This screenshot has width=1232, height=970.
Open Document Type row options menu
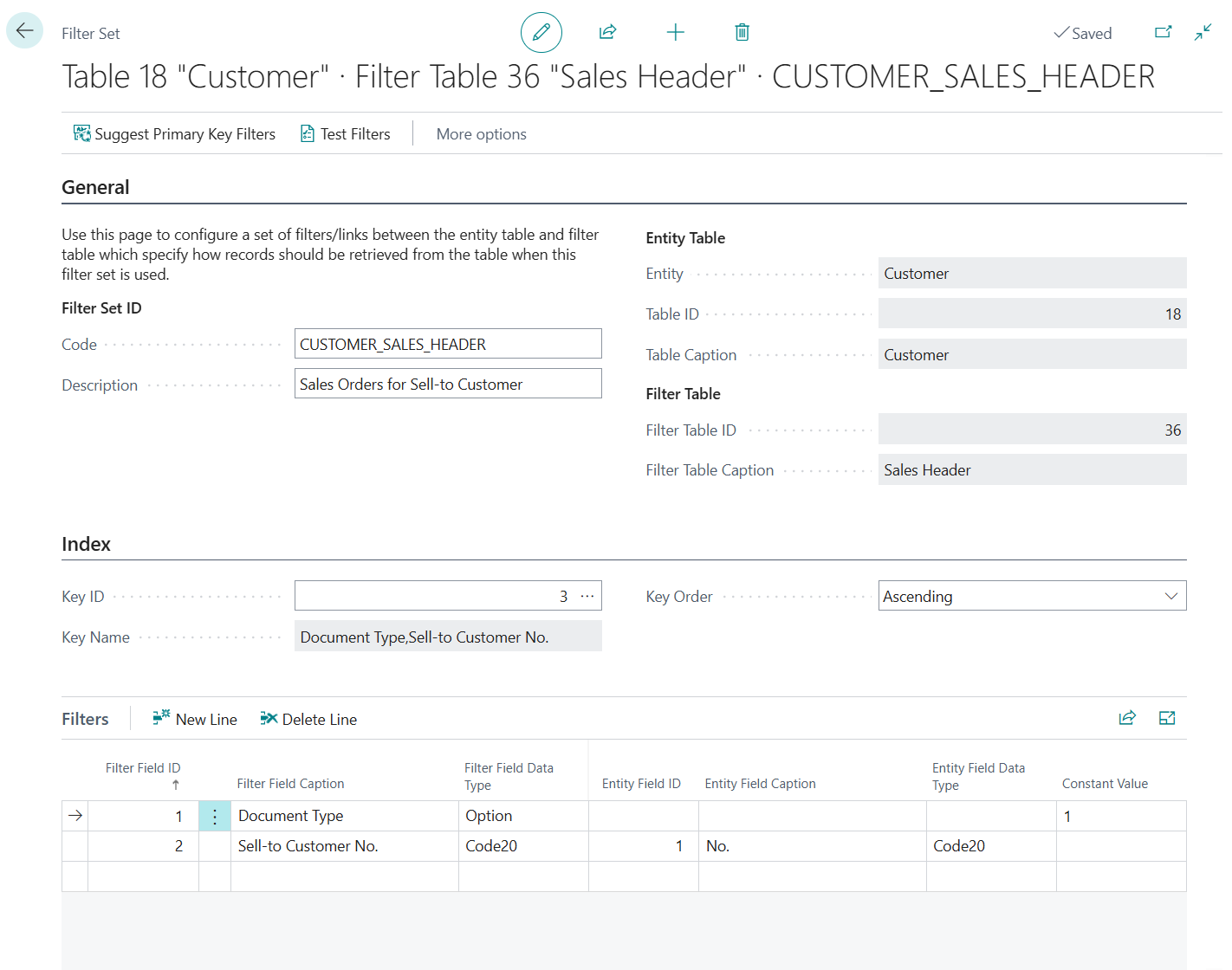(215, 817)
